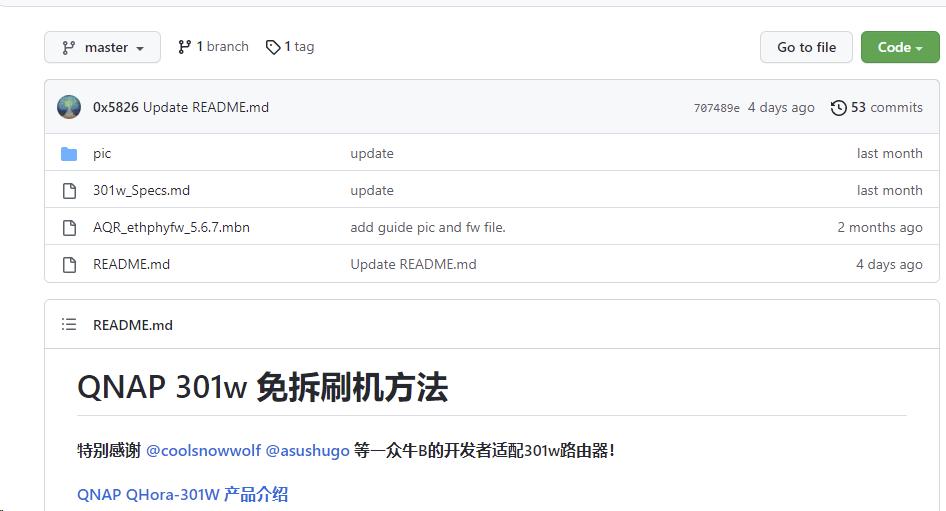Screen dimensions: 946x511
Task: Open the master branch dropdown
Action: [103, 47]
